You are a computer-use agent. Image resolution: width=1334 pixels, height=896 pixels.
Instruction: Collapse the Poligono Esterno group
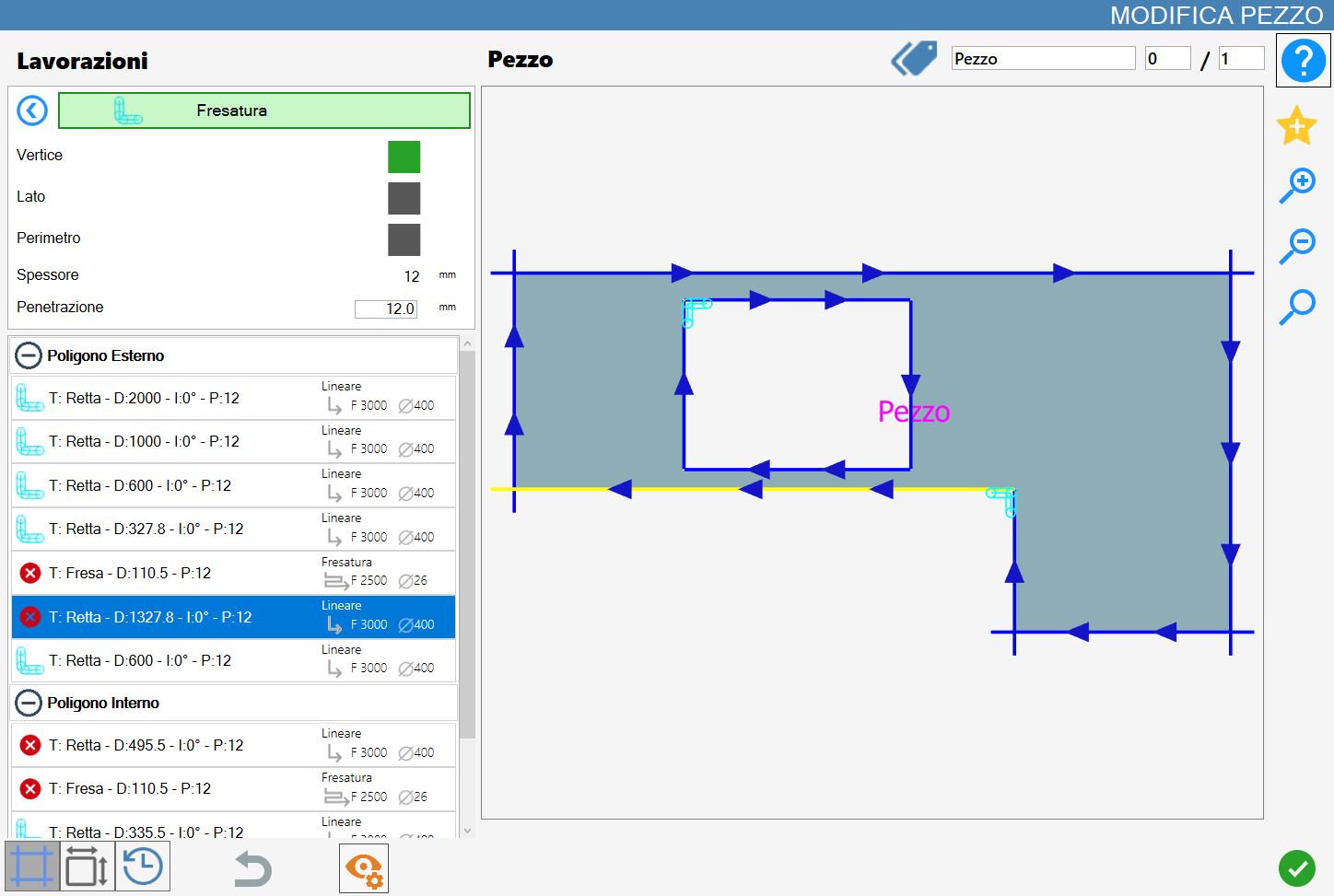pos(29,355)
